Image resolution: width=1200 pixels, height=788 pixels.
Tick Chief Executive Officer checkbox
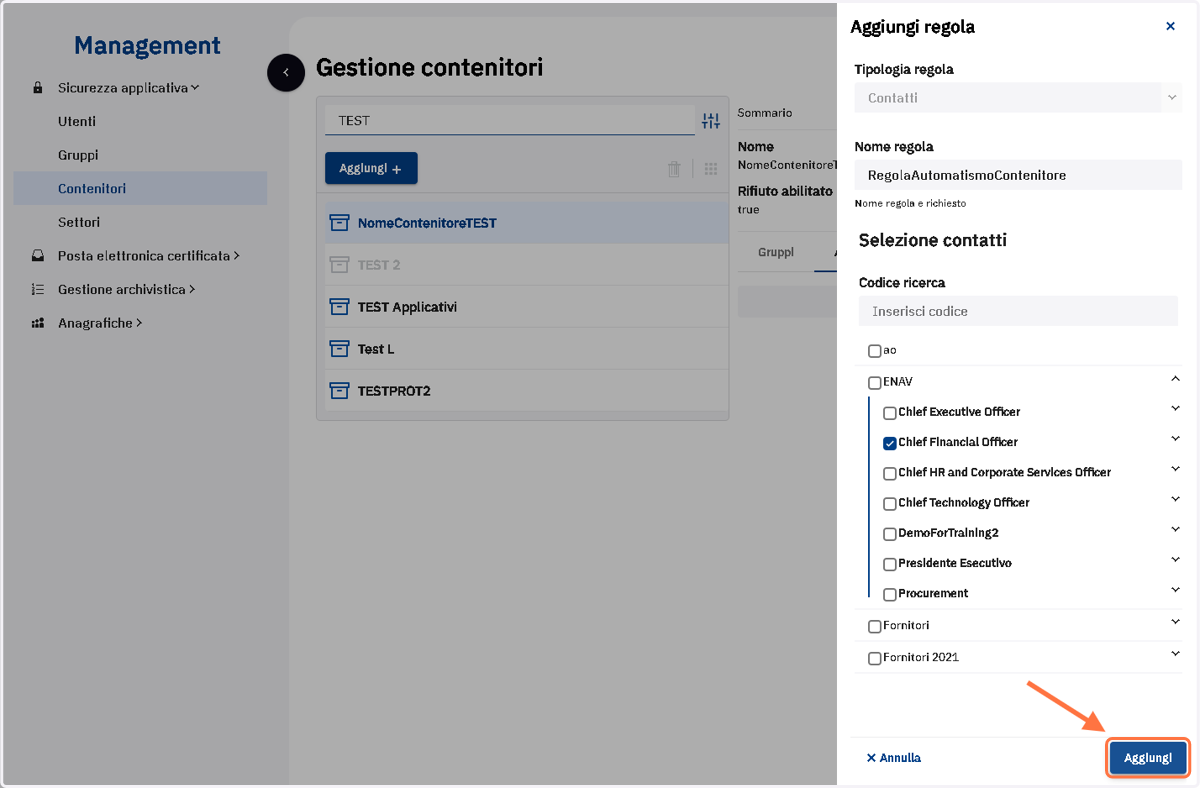point(890,413)
